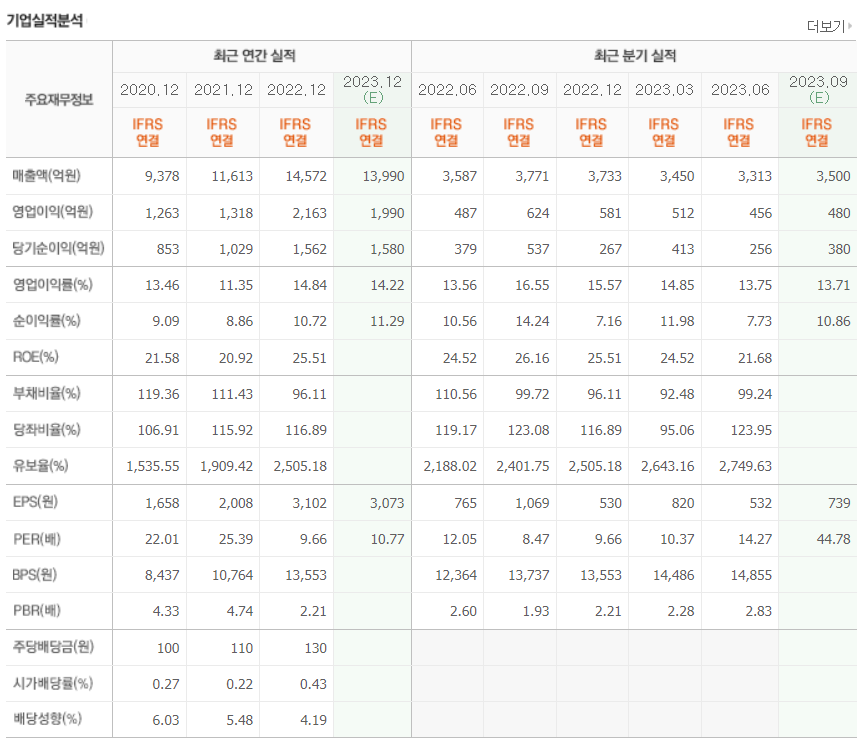Click the 2.83 PBR value

coord(758,611)
